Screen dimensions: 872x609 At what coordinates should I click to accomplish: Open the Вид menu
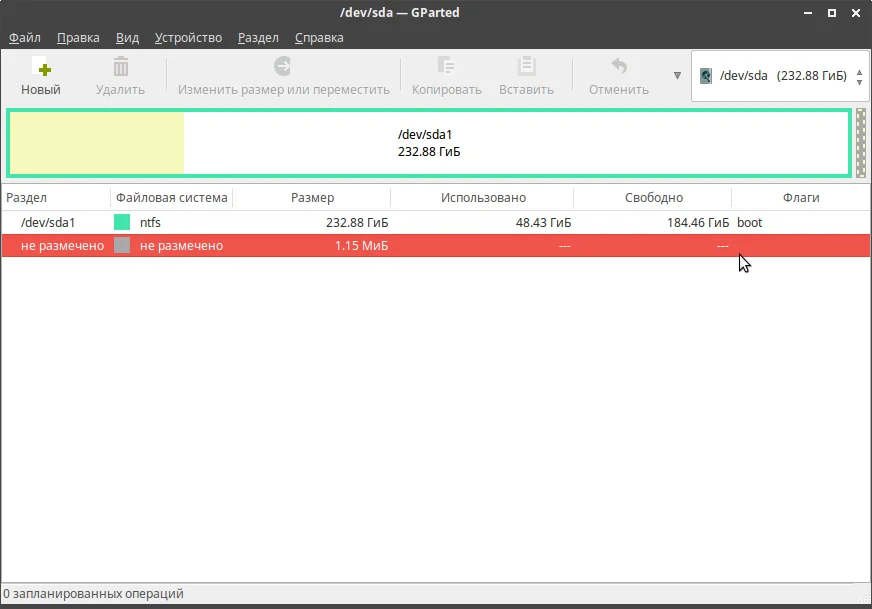click(x=127, y=38)
